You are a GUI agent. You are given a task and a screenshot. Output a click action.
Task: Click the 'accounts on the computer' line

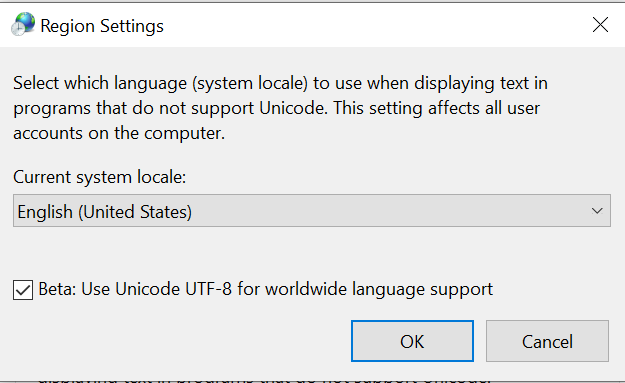point(119,133)
